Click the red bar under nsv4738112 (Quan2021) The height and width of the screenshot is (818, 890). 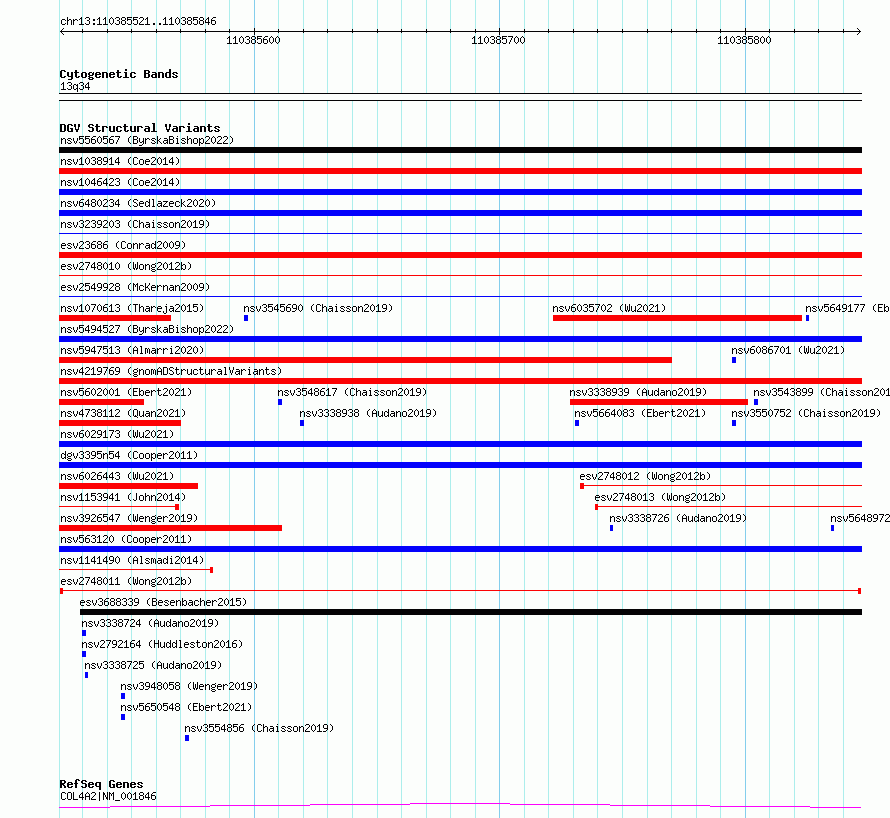tap(120, 423)
